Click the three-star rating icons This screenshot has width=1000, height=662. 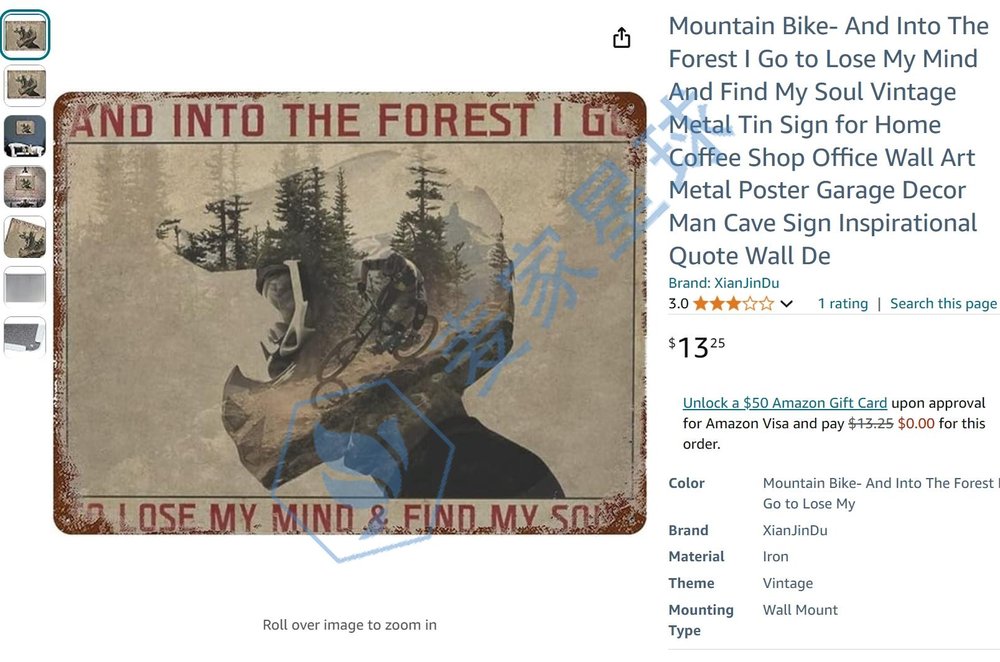pos(733,304)
